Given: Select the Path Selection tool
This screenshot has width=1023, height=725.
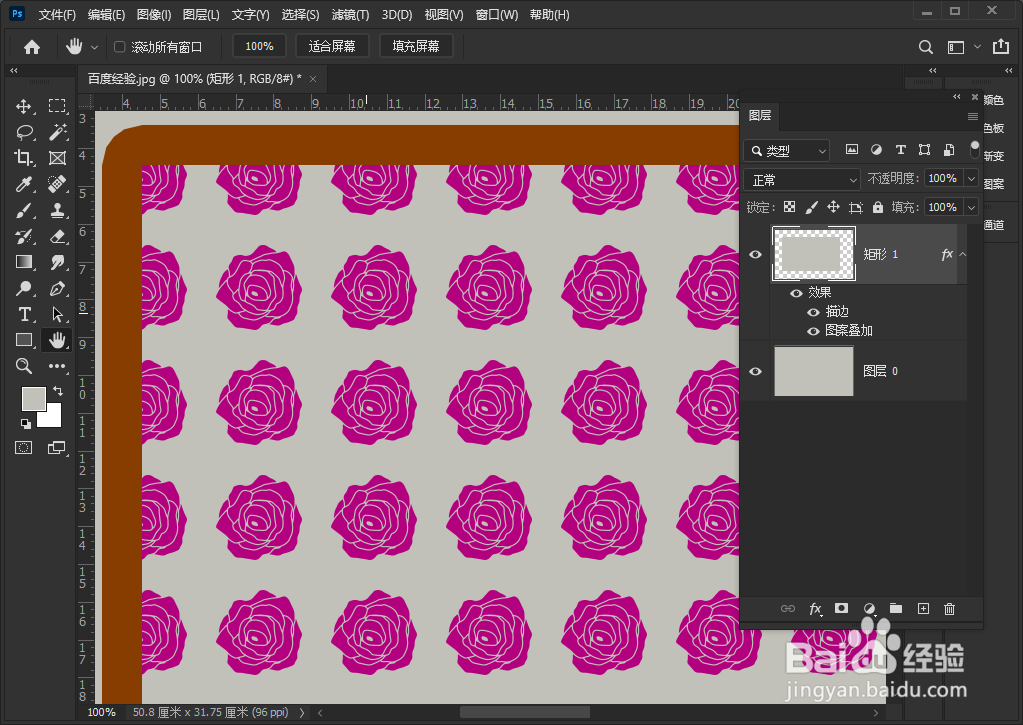Looking at the screenshot, I should tap(57, 315).
